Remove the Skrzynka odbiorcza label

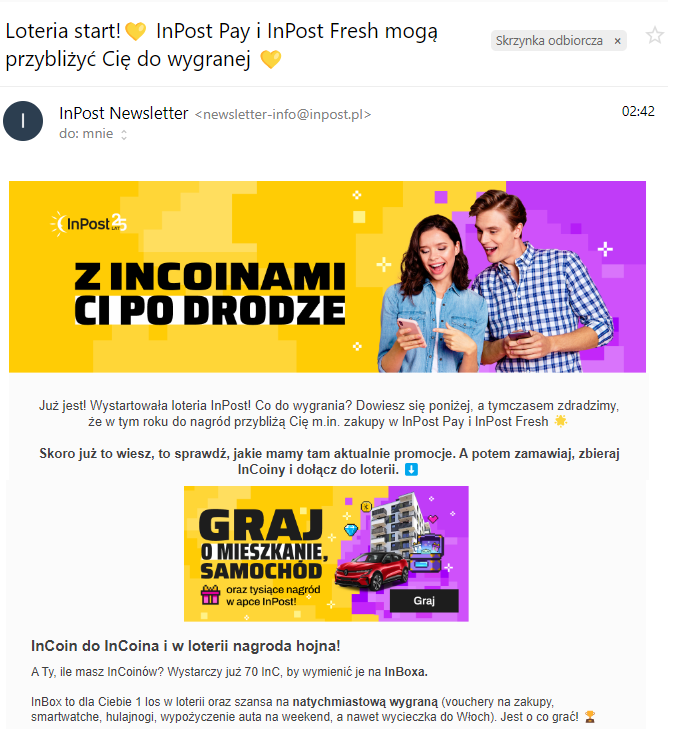617,41
